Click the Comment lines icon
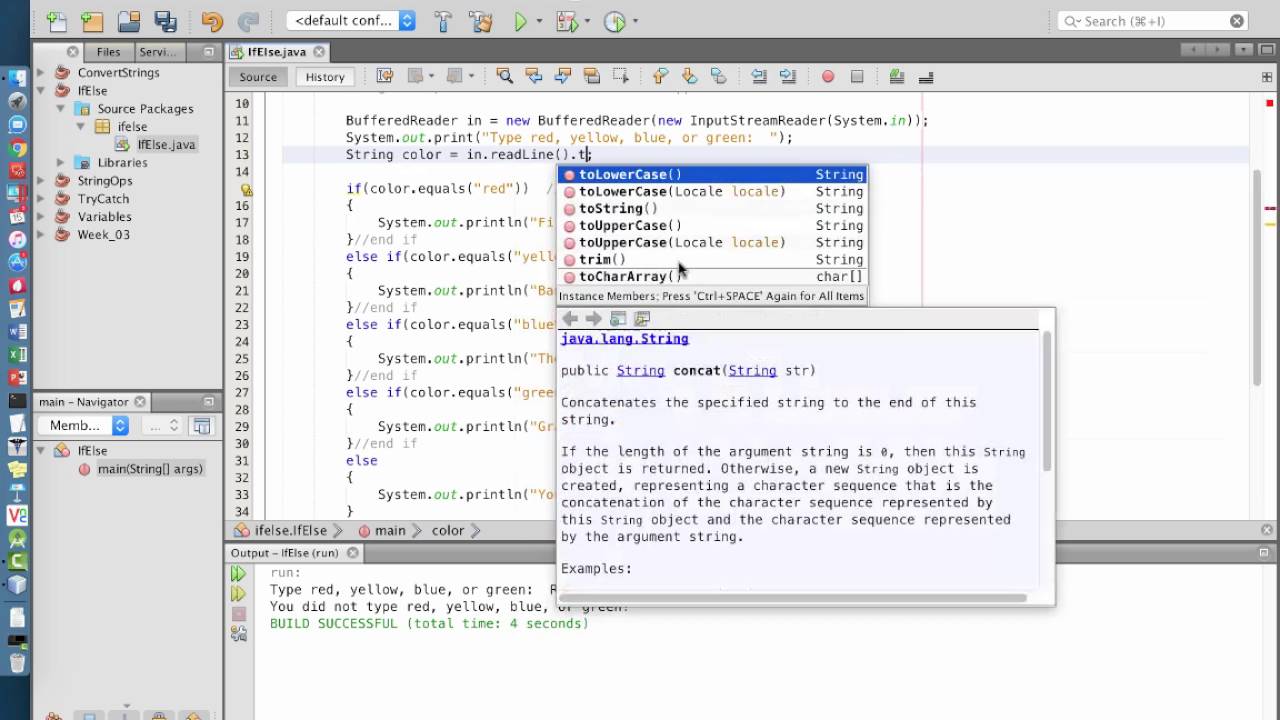Image resolution: width=1280 pixels, height=720 pixels. coord(896,76)
